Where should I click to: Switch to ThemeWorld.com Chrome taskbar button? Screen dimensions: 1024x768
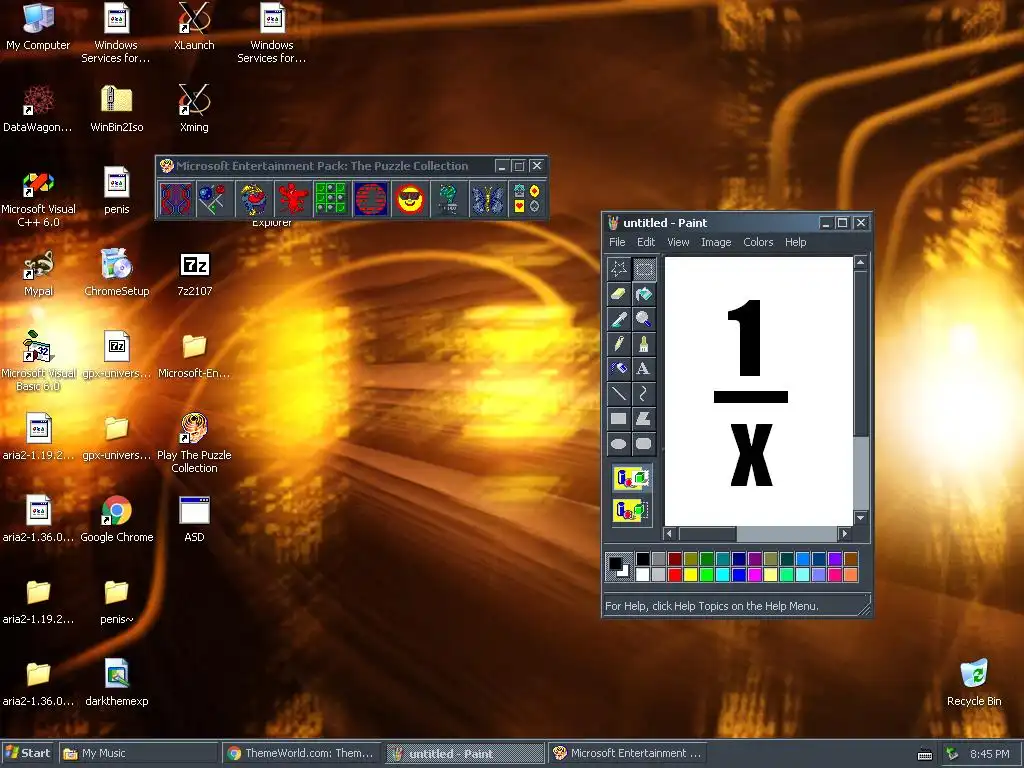pos(301,753)
